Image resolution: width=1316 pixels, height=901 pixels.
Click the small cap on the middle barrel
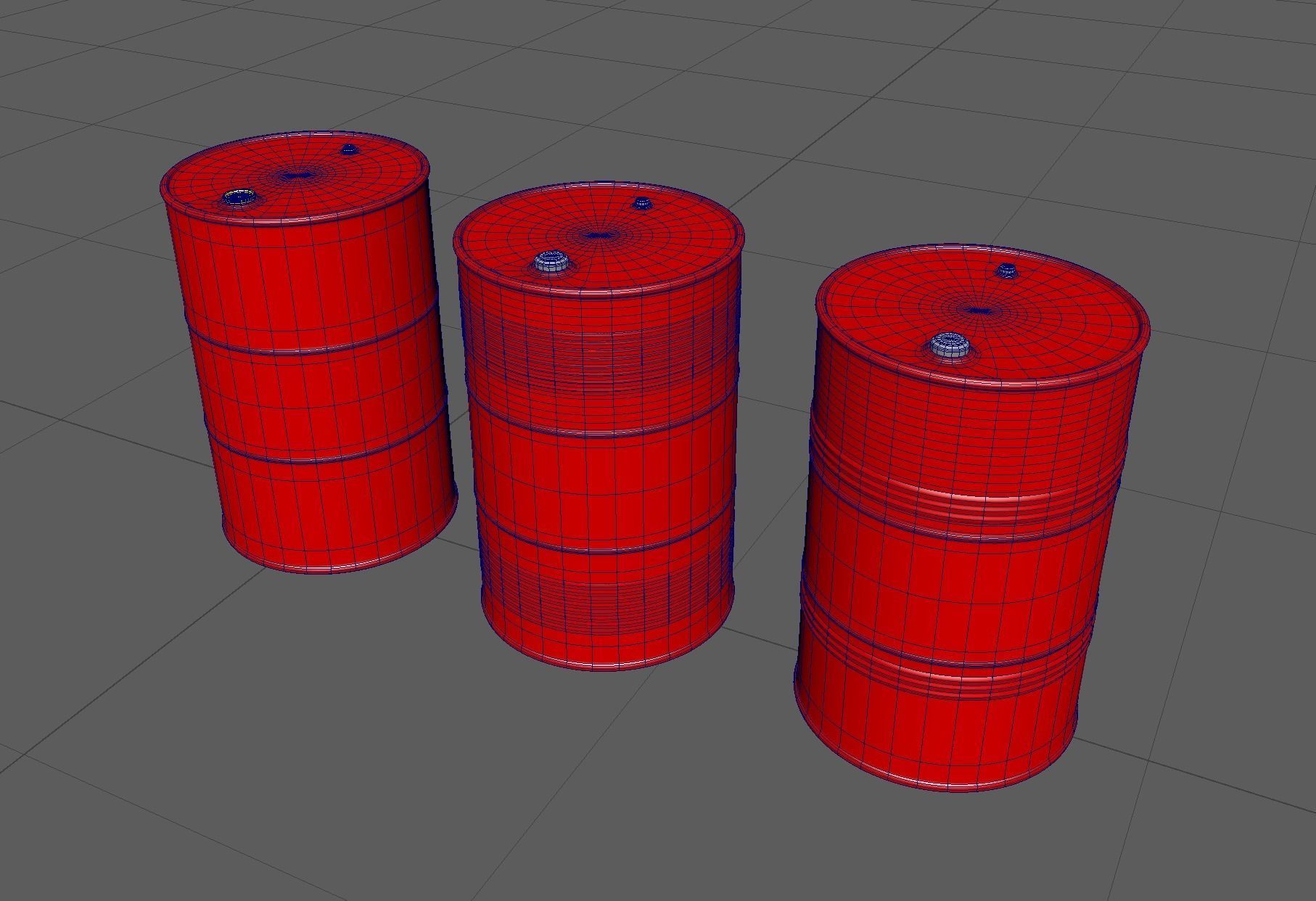coord(641,203)
